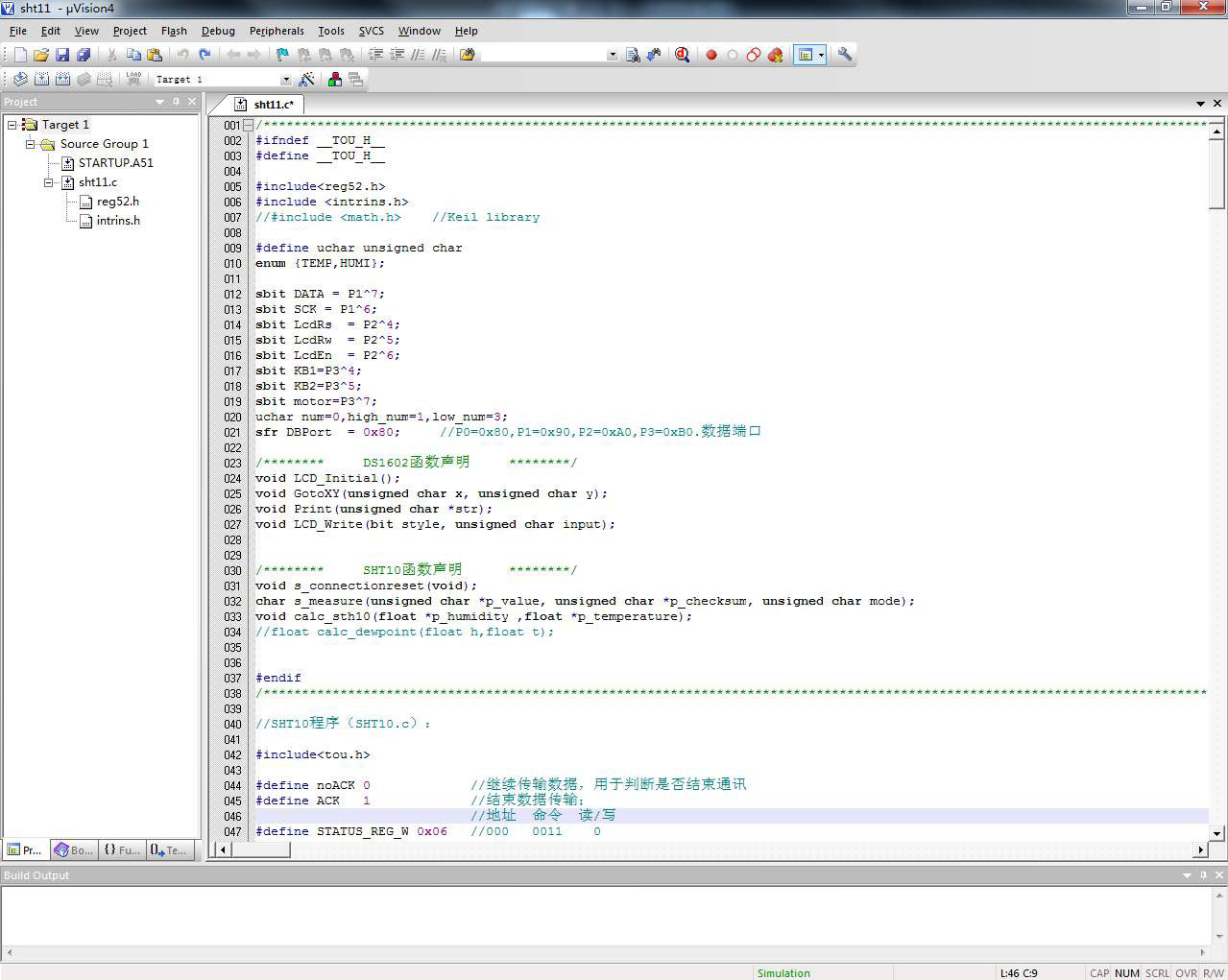The width and height of the screenshot is (1228, 980).
Task: Click the Find in Files icon
Action: pyautogui.click(x=468, y=55)
